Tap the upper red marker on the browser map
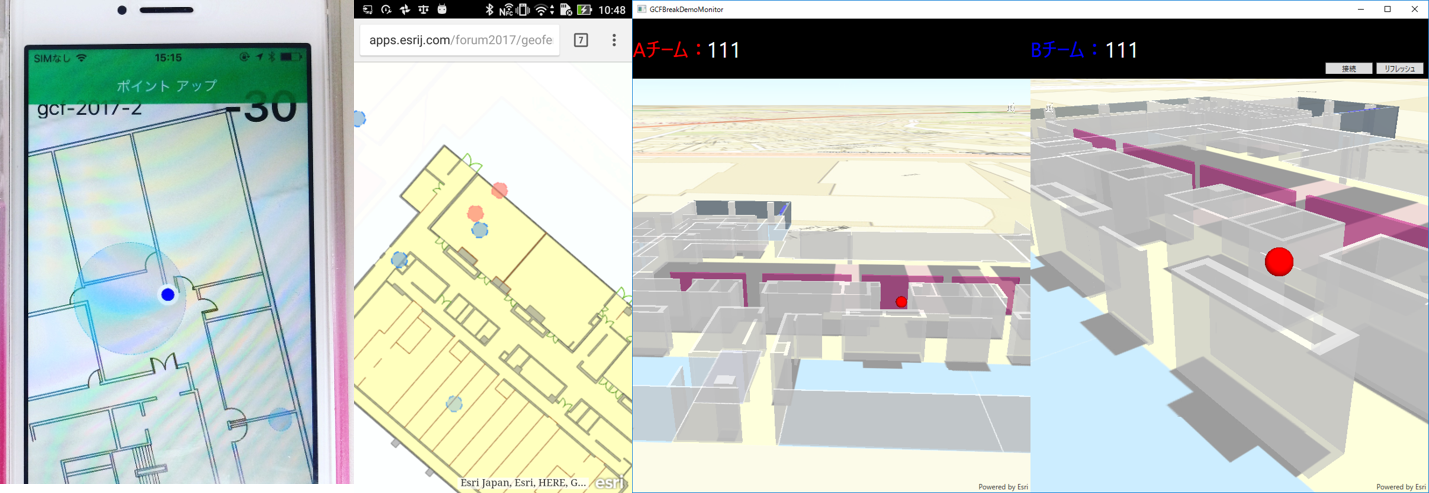Viewport: 1429px width, 493px height. [499, 190]
